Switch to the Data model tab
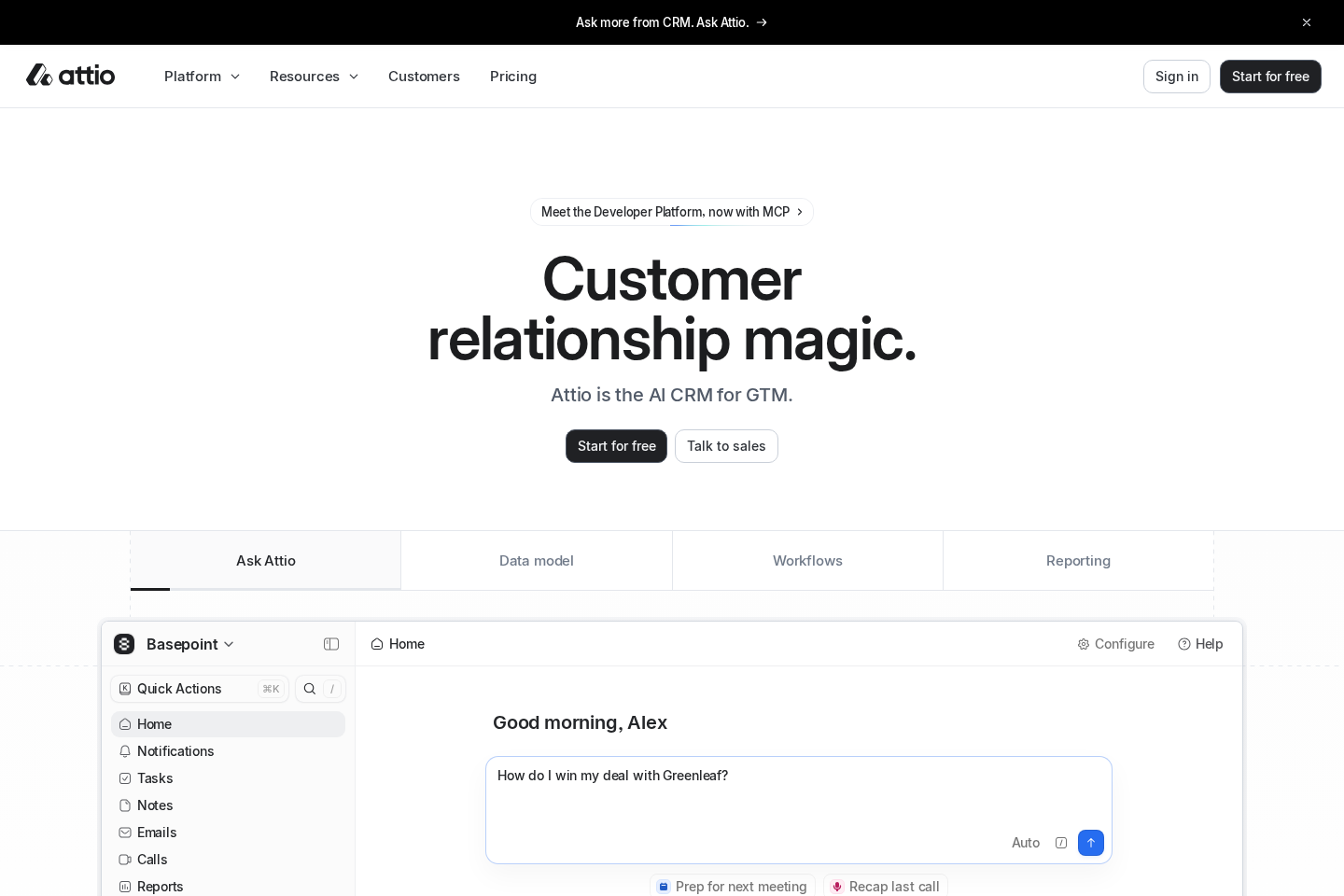Image resolution: width=1344 pixels, height=896 pixels. pyautogui.click(x=537, y=561)
